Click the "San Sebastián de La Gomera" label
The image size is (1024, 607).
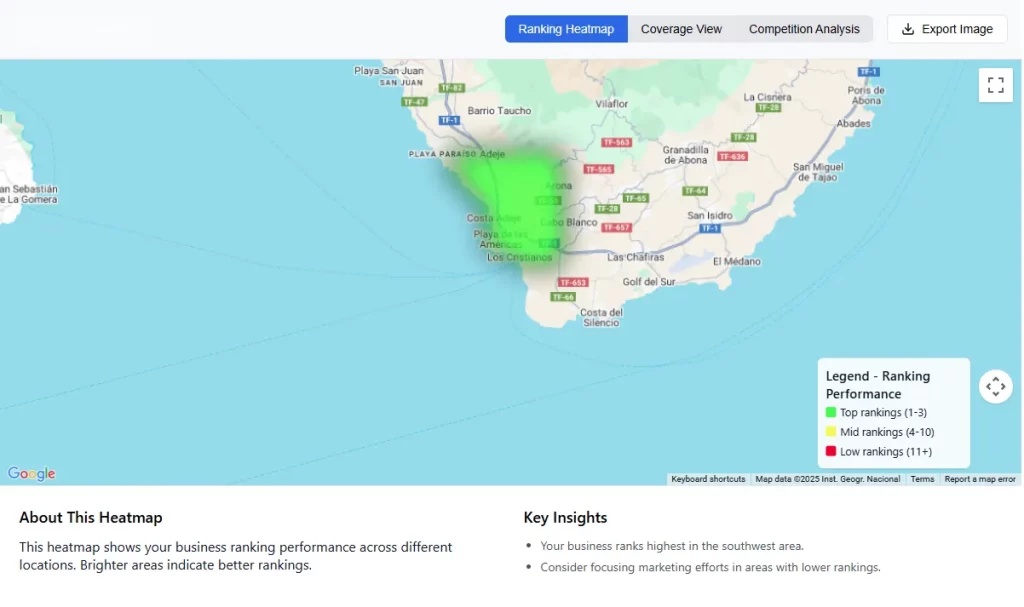click(29, 194)
